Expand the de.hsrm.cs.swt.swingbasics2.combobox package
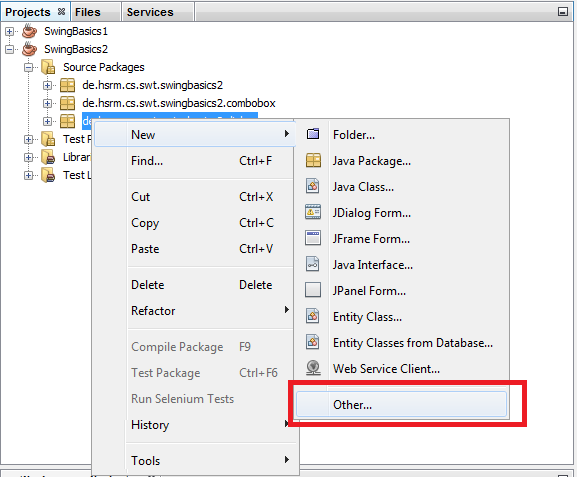The height and width of the screenshot is (477, 577). coord(47,103)
